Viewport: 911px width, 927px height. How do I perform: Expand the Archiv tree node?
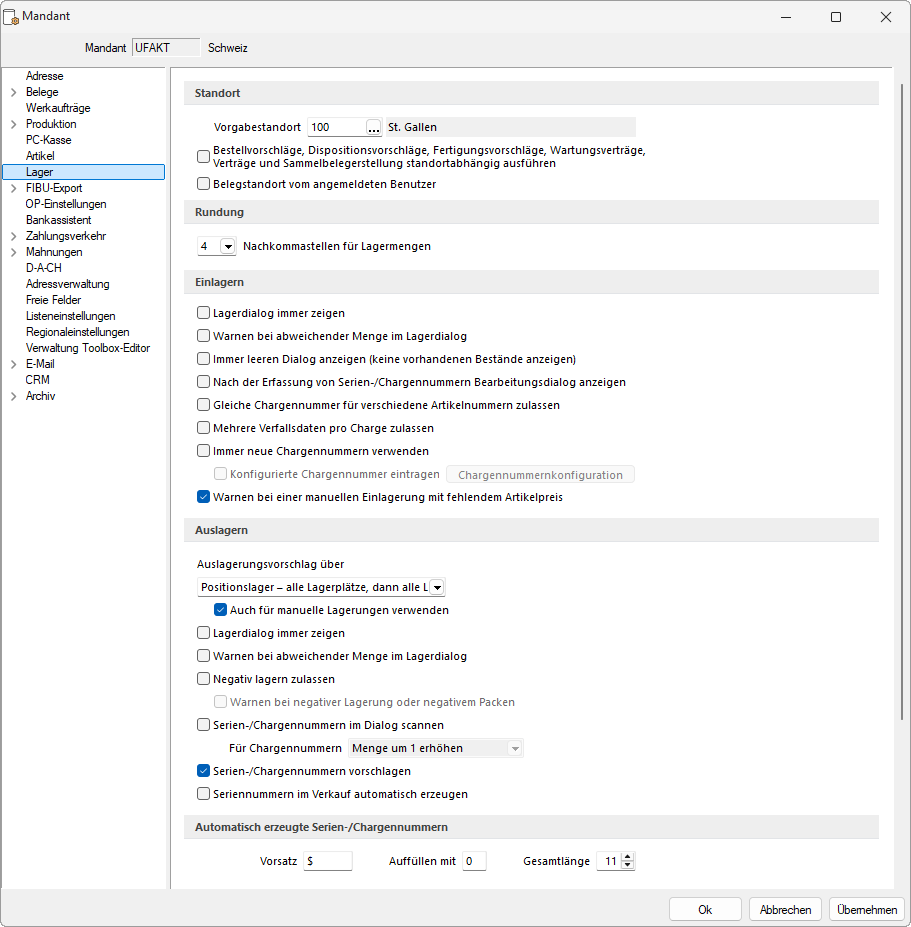14,396
